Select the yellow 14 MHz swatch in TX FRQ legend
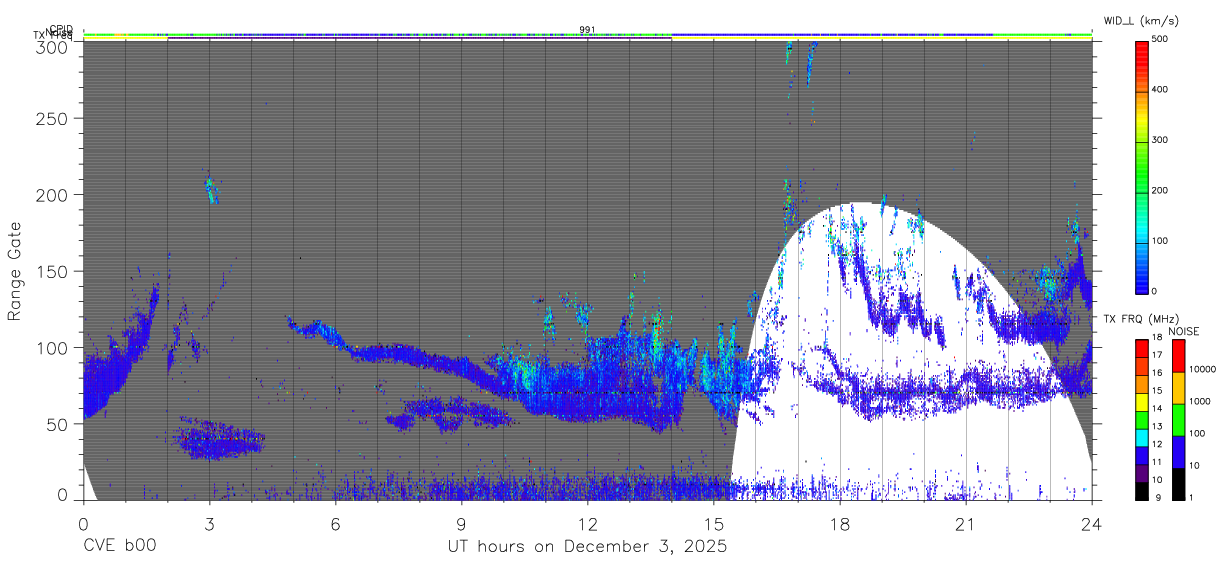Screen dimensions: 1228x567 1142,402
